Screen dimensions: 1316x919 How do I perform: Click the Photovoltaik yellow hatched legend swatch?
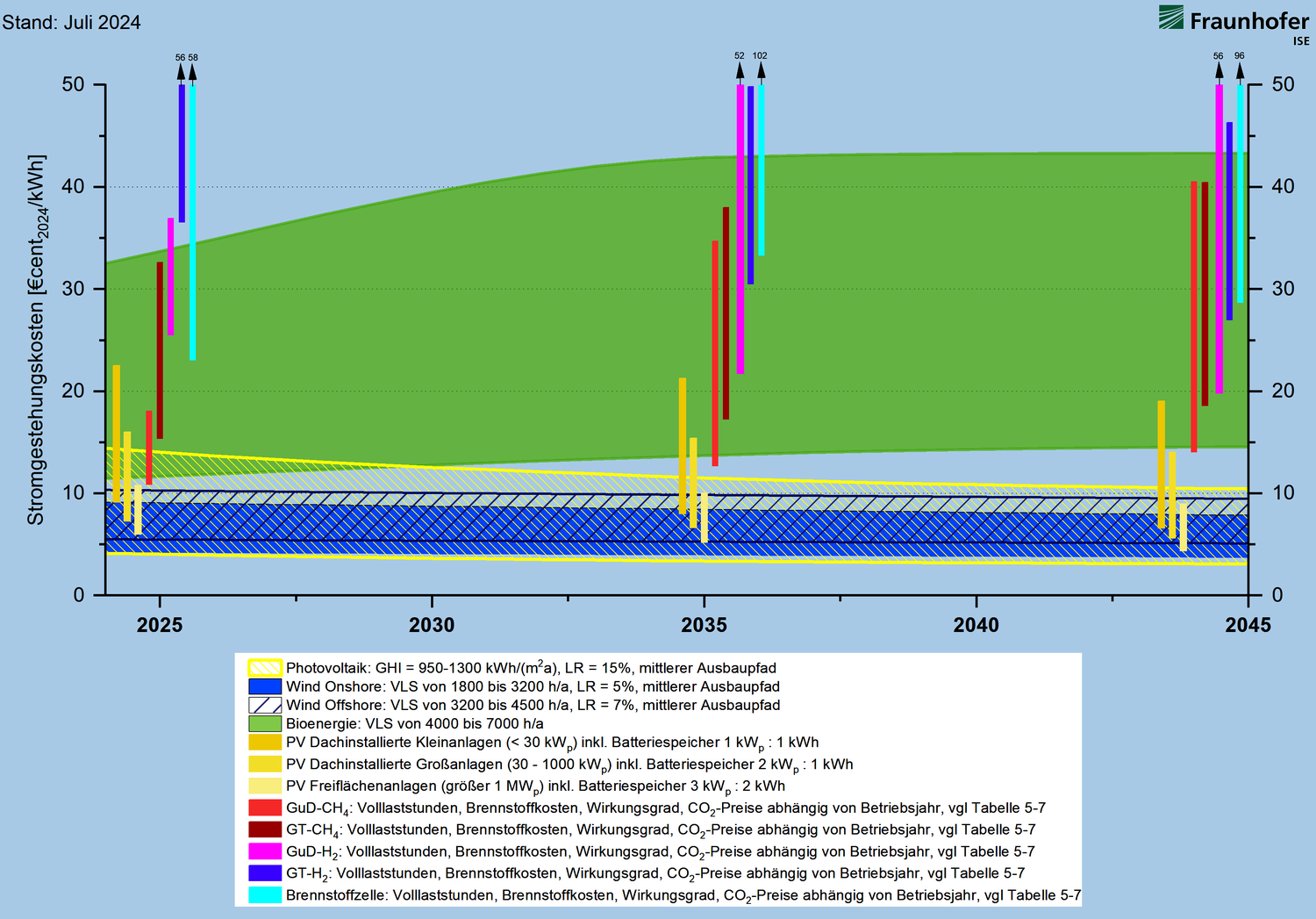point(265,668)
